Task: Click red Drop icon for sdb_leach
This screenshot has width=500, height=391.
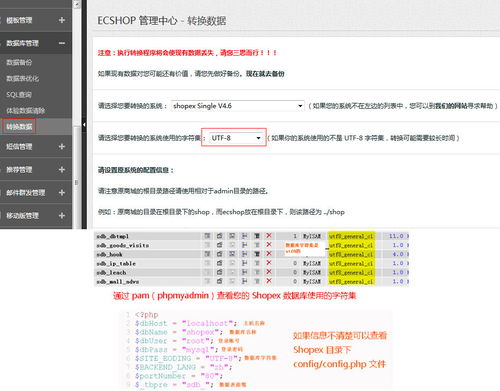Action: [x=269, y=272]
